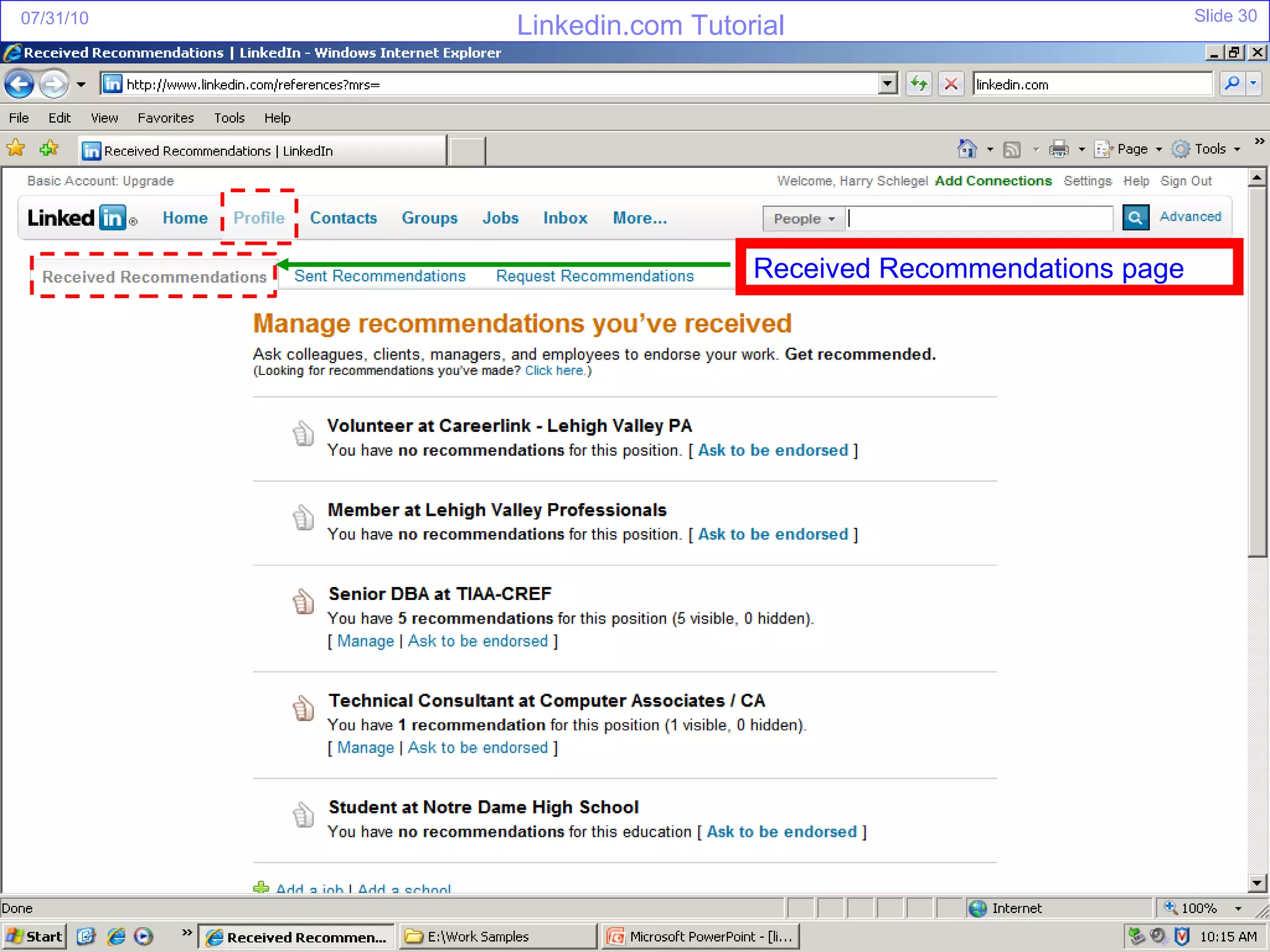Open the Profile navigation item
Viewport: 1270px width, 952px height.
(259, 218)
